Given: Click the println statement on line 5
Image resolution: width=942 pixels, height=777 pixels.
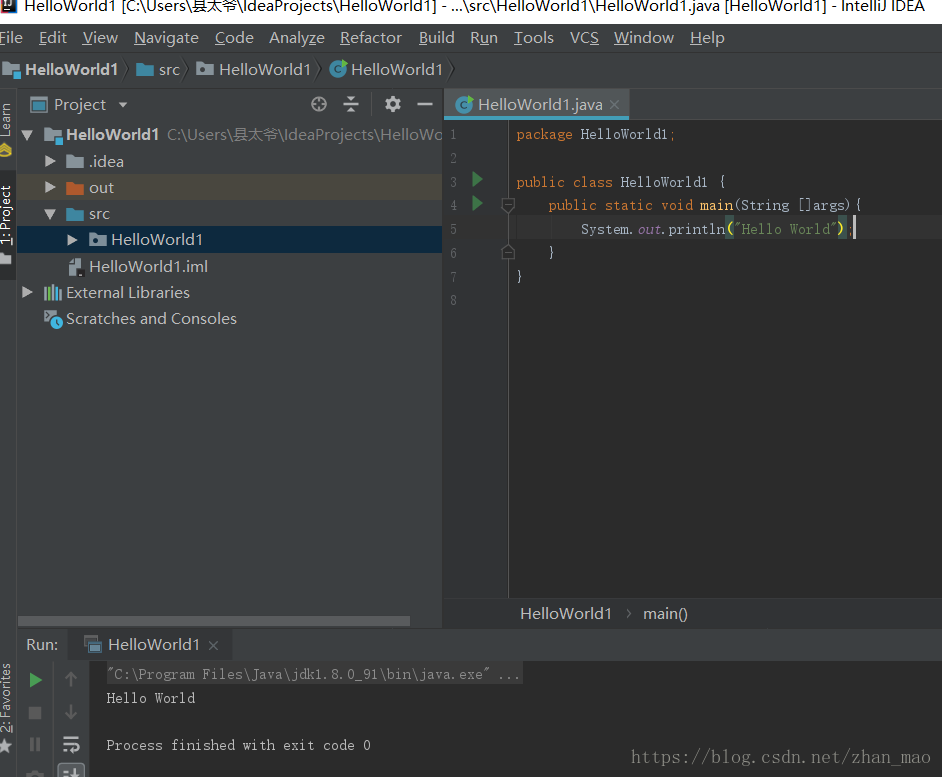Looking at the screenshot, I should 716,229.
